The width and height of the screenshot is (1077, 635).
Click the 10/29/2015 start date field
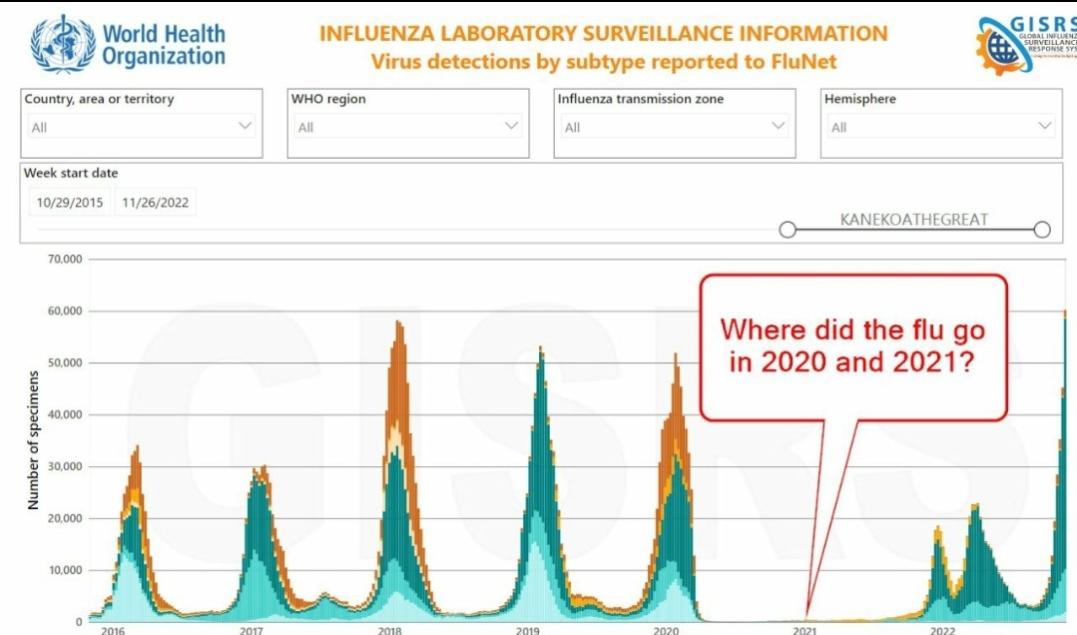pyautogui.click(x=70, y=202)
